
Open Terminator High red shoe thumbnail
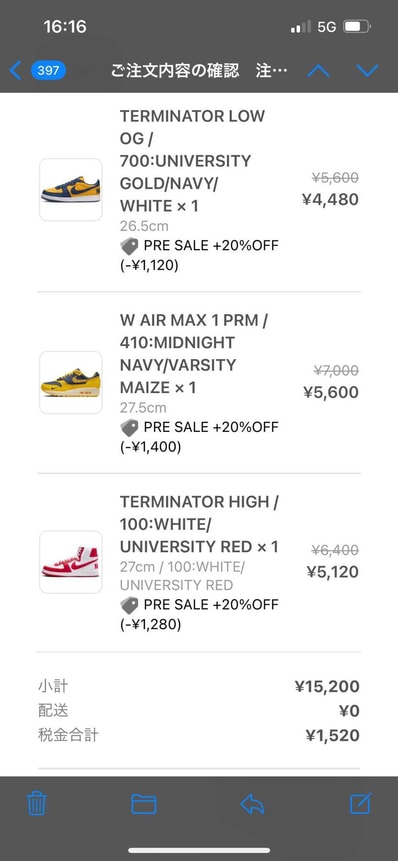tap(71, 562)
